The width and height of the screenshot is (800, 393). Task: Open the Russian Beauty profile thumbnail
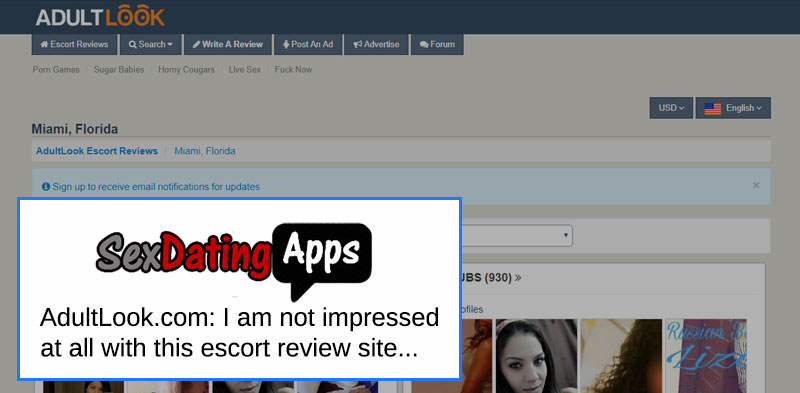pos(706,356)
